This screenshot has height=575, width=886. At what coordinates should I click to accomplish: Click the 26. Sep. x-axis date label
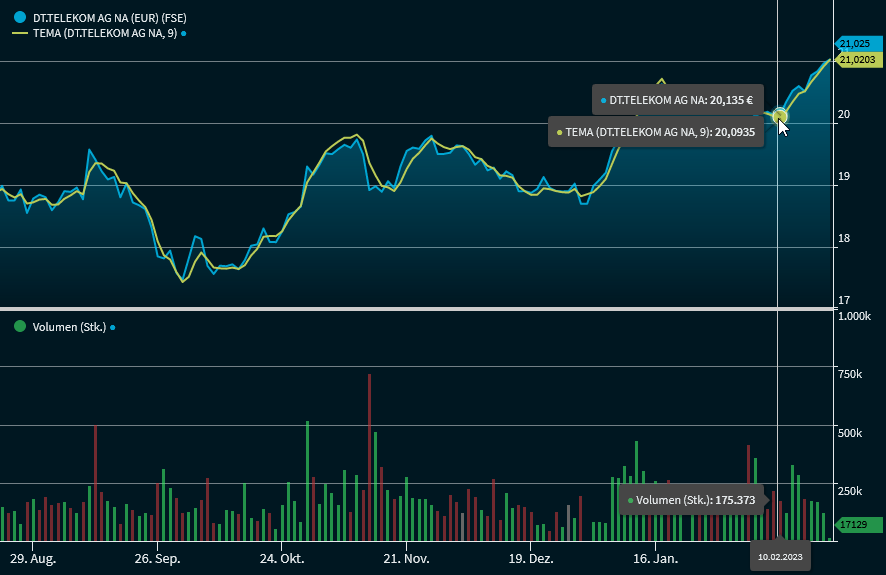click(157, 557)
